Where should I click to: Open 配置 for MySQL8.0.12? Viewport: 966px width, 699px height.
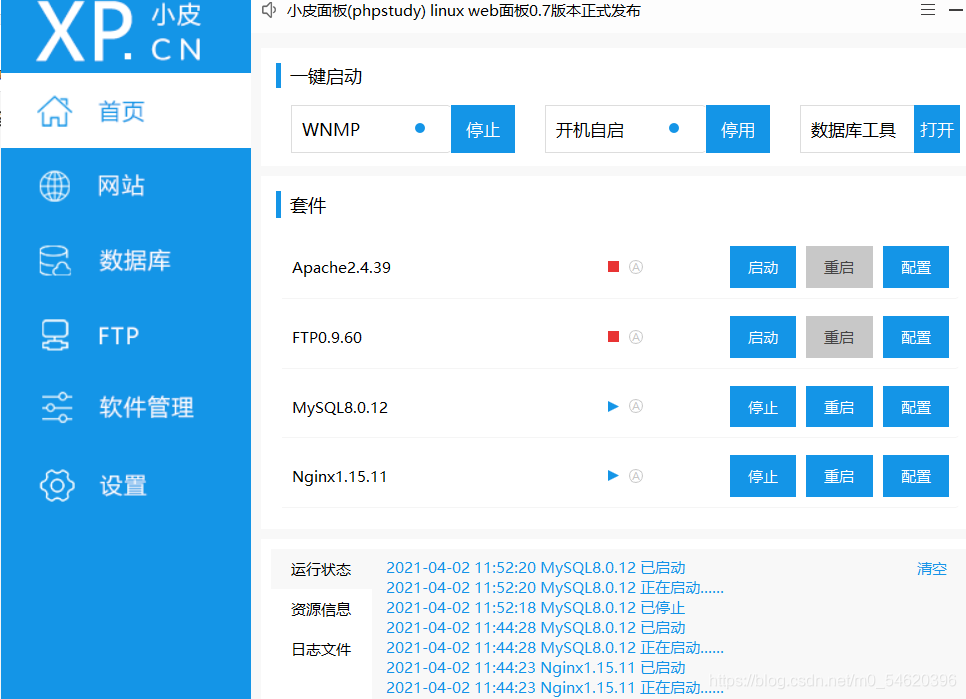pyautogui.click(x=915, y=406)
